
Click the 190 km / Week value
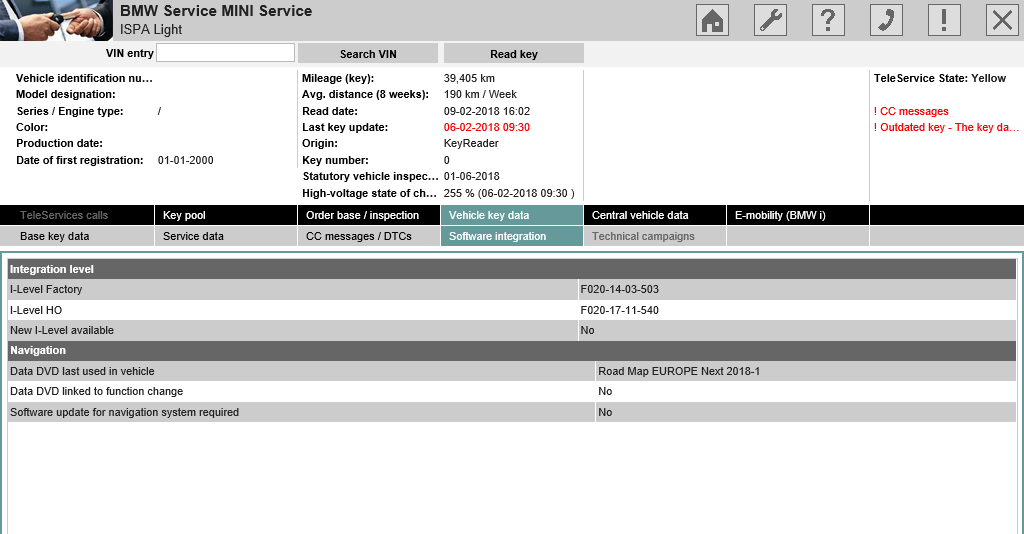[x=480, y=95]
